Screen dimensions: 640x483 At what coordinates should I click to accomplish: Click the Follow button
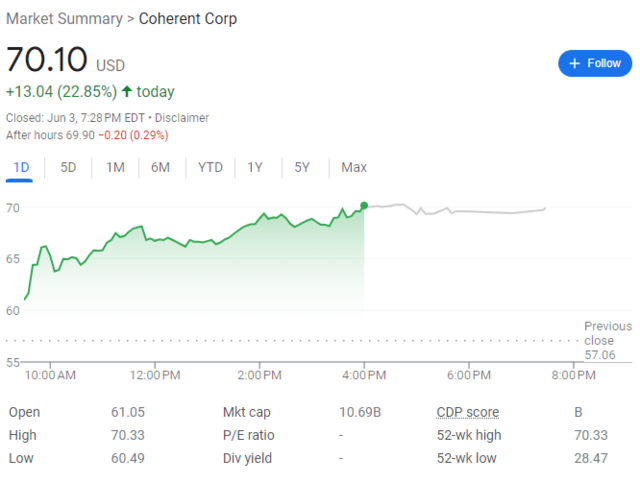coord(595,63)
